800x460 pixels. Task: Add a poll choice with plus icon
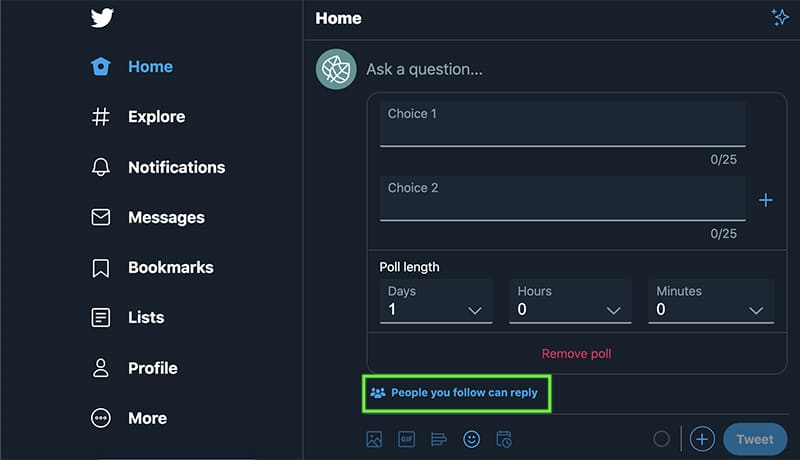click(766, 200)
